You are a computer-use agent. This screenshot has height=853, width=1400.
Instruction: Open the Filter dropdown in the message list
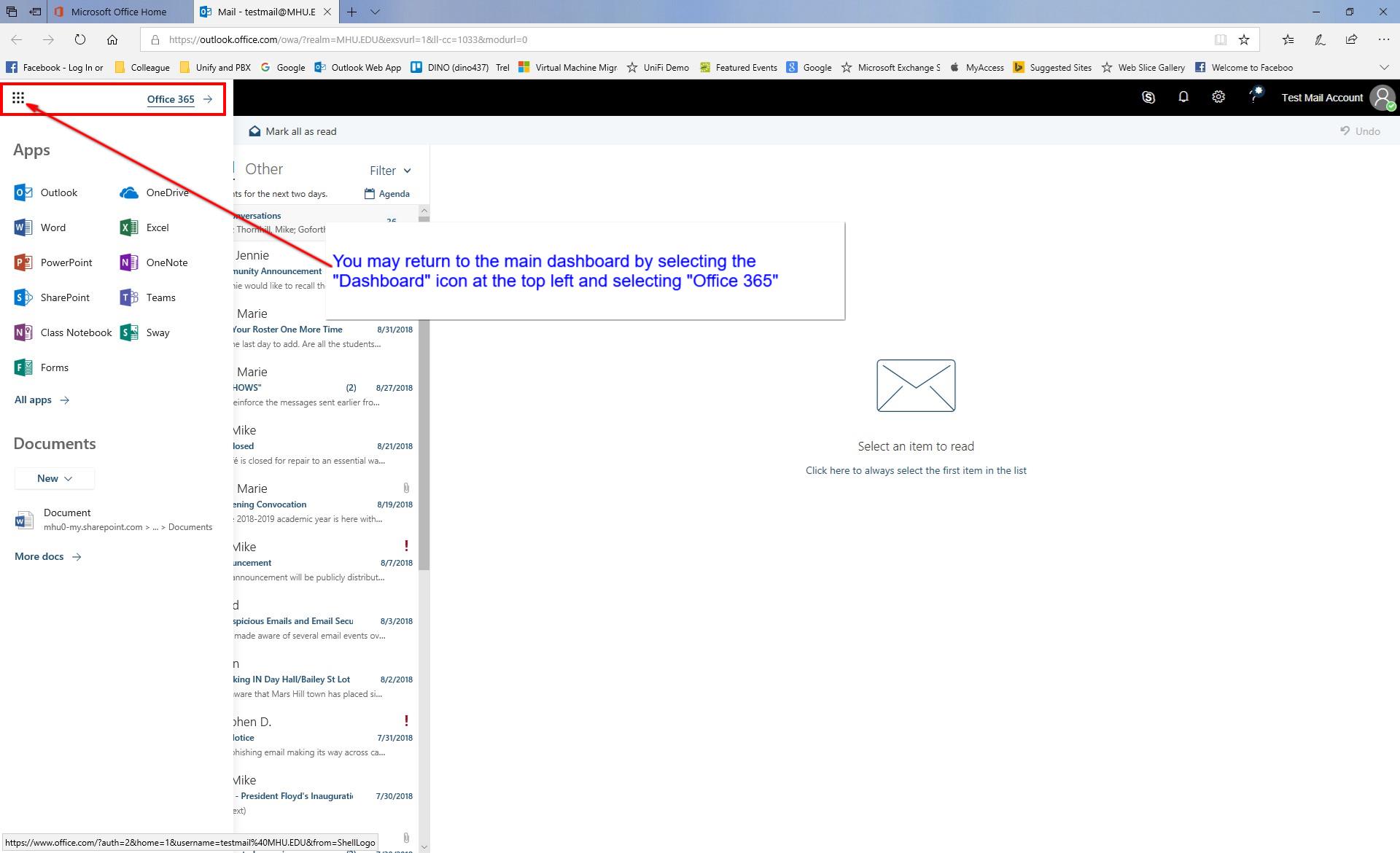click(390, 170)
